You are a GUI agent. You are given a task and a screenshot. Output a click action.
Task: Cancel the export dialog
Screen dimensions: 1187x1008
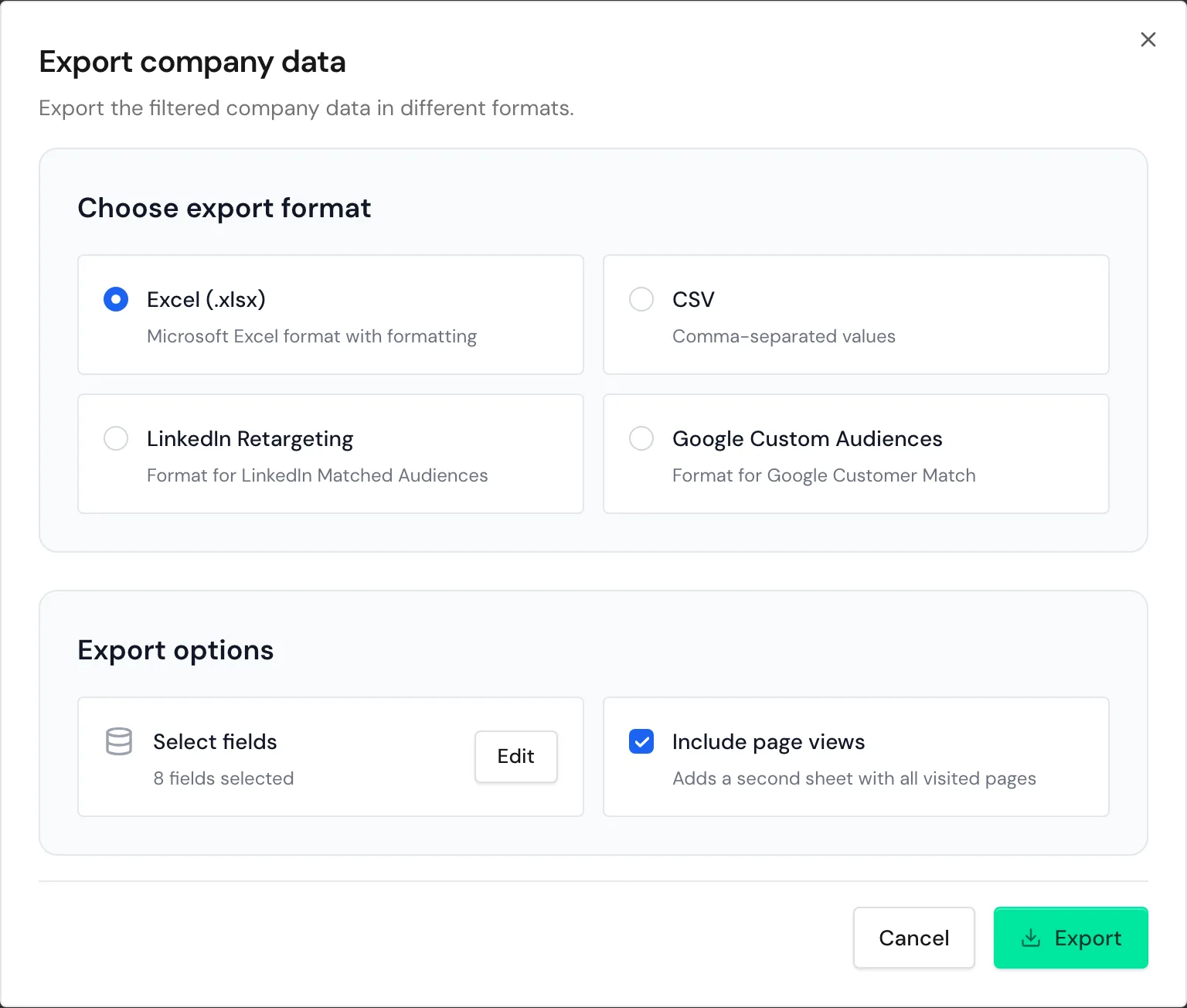[x=914, y=938]
